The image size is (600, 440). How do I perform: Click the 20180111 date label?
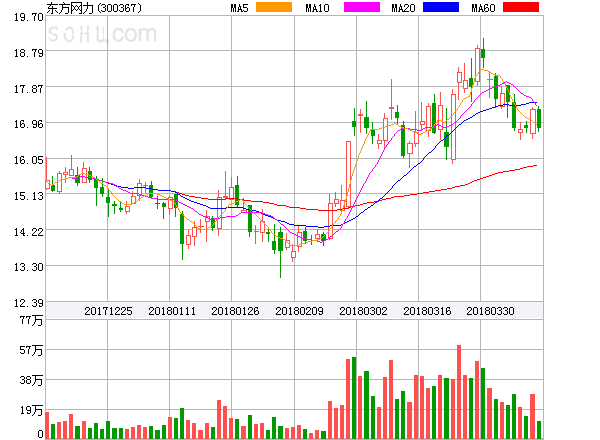point(172,311)
